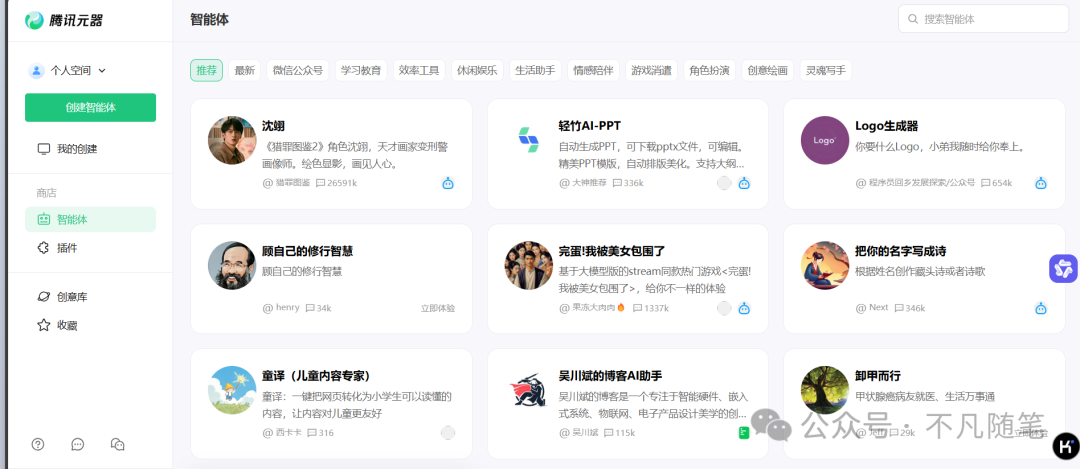
Task: Select the 游戏消遣 category tab
Action: point(652,70)
